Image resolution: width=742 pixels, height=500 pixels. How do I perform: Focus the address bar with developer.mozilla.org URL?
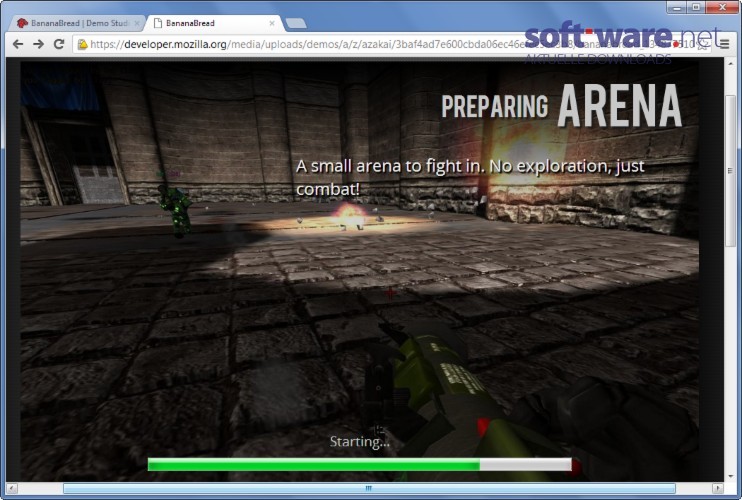[x=393, y=44]
